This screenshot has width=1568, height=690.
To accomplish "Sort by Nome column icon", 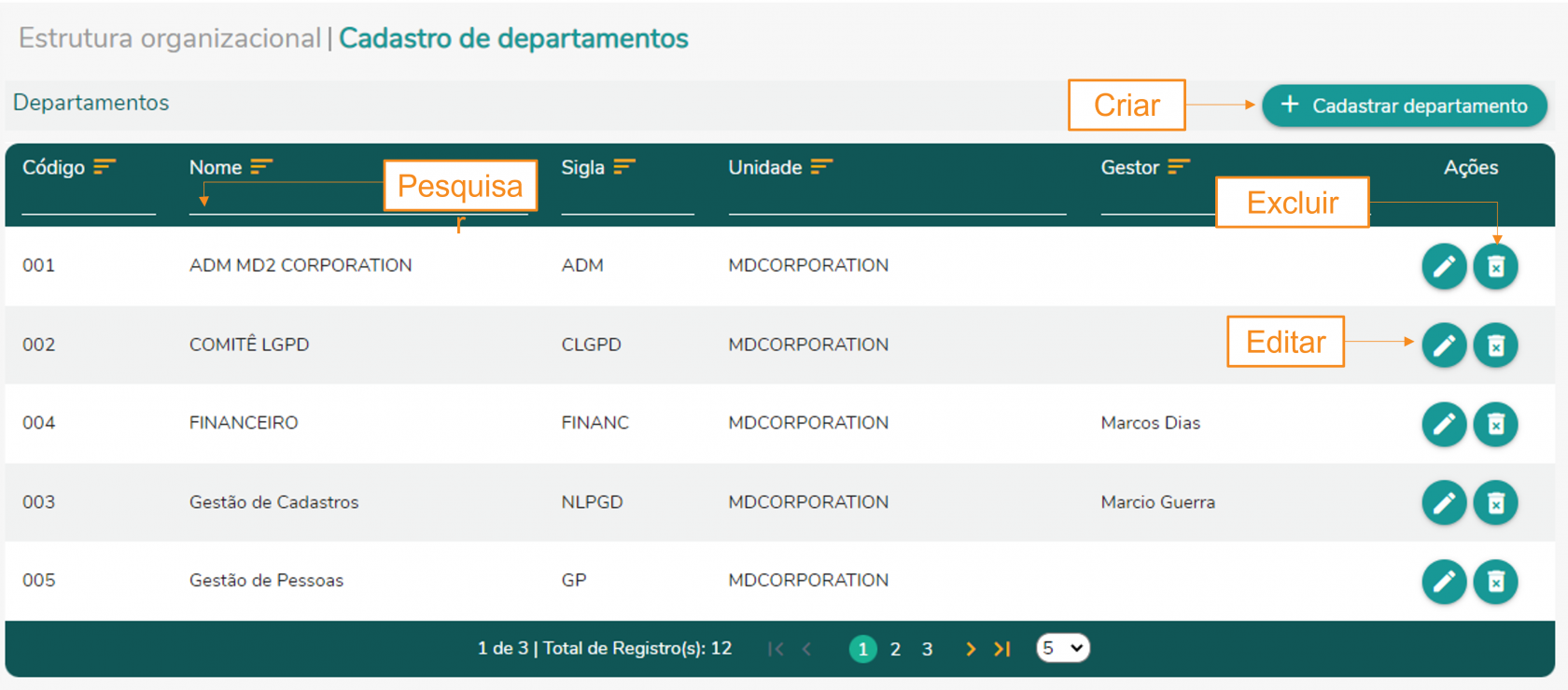I will (261, 166).
